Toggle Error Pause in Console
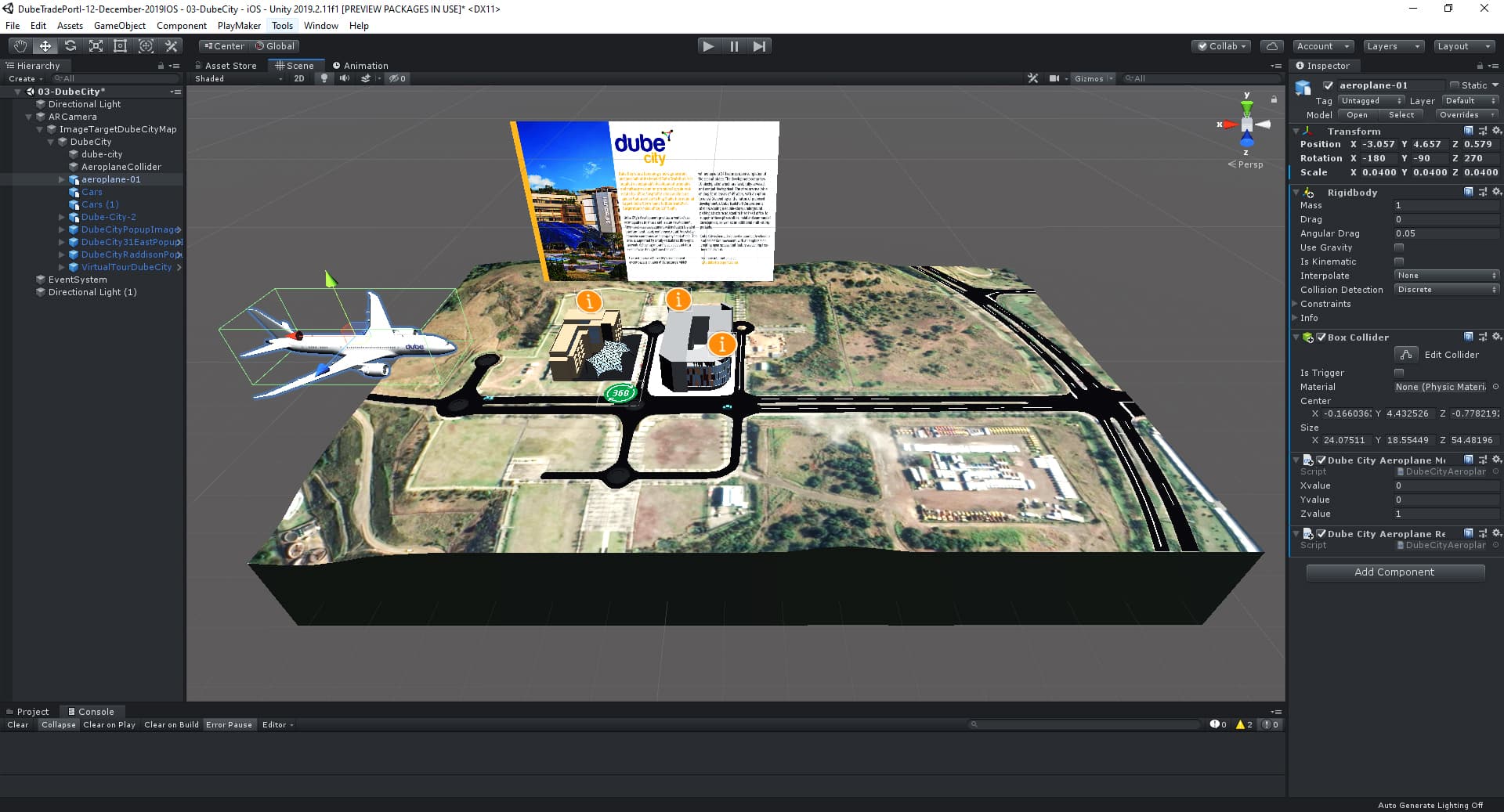This screenshot has height=812, width=1504. [229, 724]
